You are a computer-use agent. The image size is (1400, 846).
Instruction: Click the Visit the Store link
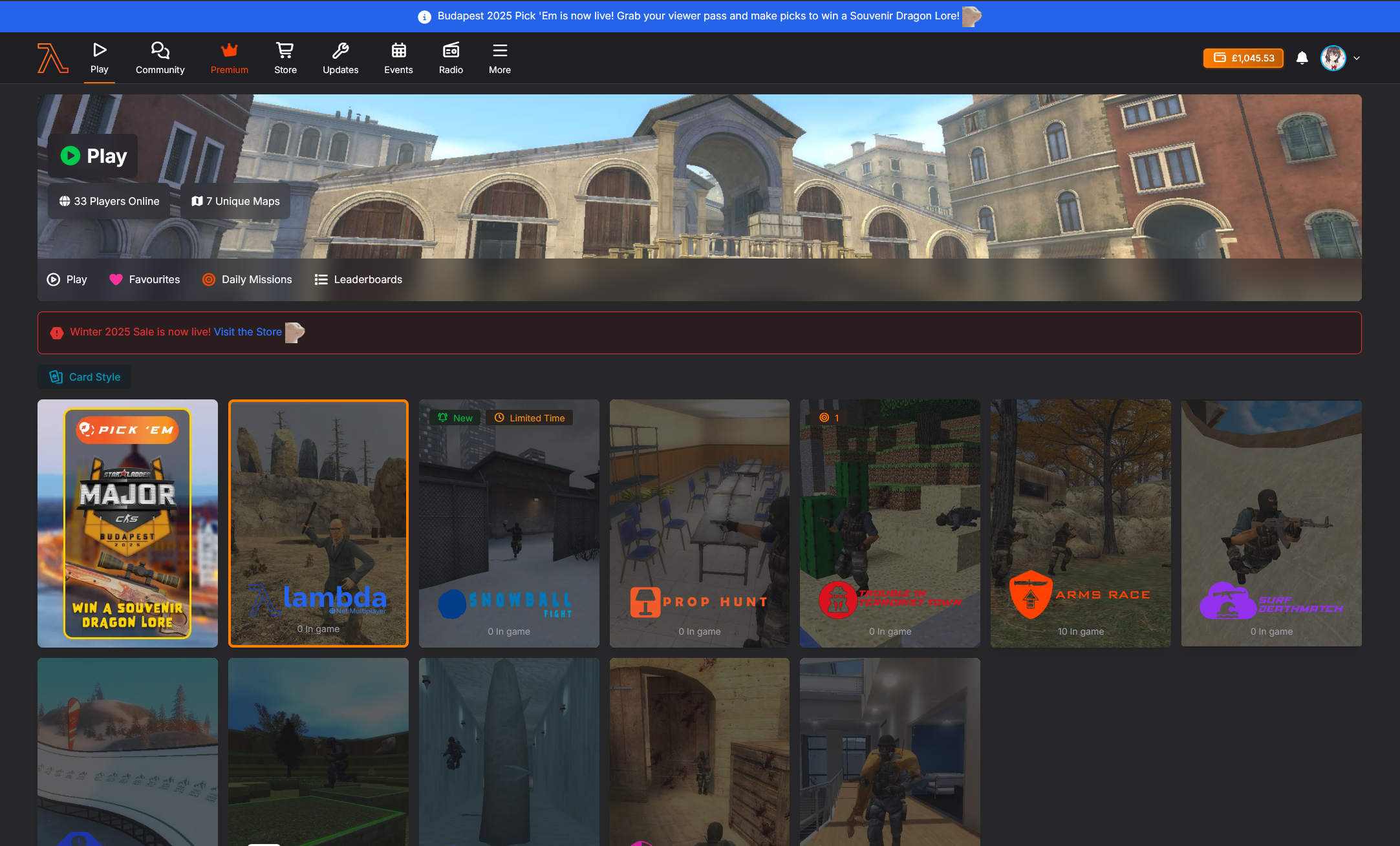tap(248, 332)
